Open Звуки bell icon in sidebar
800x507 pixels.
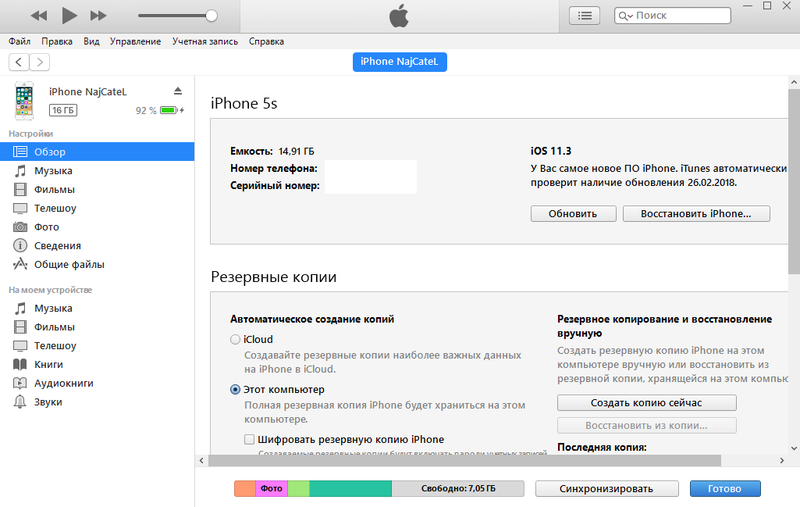click(x=20, y=402)
